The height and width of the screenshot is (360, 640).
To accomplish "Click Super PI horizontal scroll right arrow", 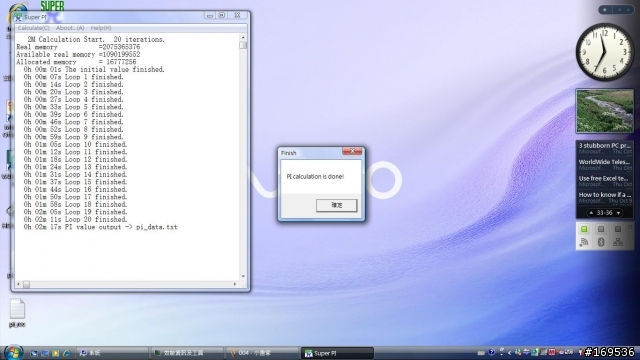I will point(235,284).
